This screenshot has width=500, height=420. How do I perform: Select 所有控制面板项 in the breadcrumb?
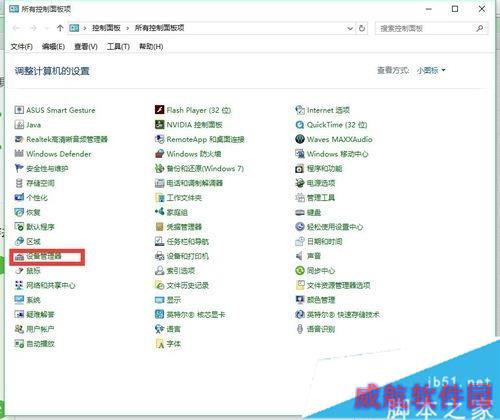tap(159, 28)
